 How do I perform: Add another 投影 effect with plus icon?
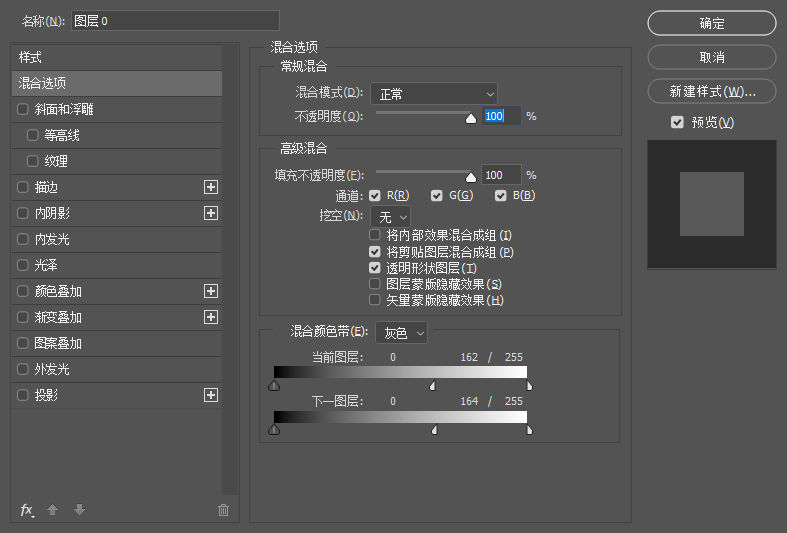[211, 395]
